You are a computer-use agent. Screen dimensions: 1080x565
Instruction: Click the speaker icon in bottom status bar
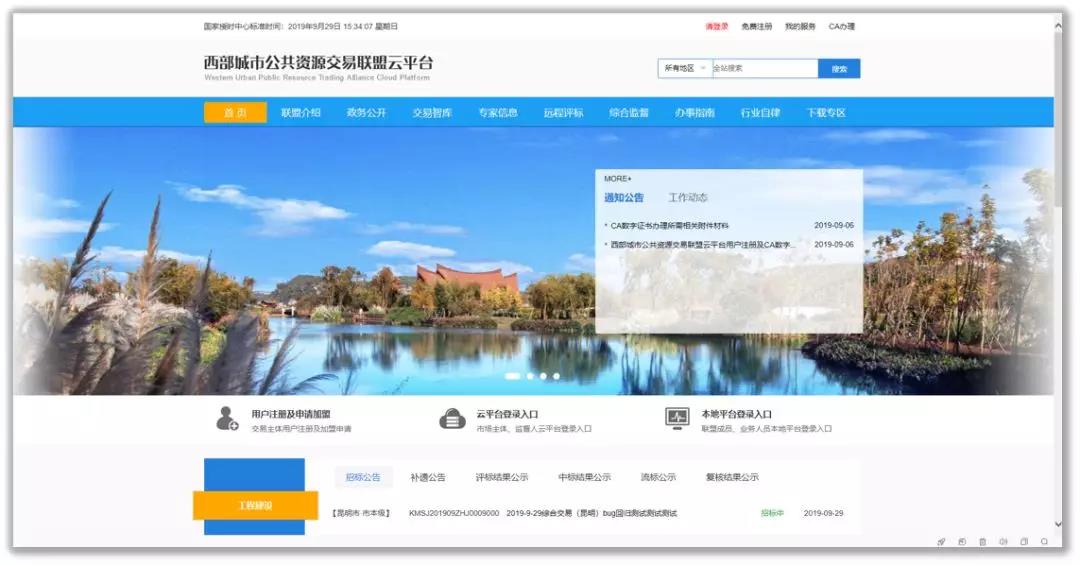click(1003, 542)
